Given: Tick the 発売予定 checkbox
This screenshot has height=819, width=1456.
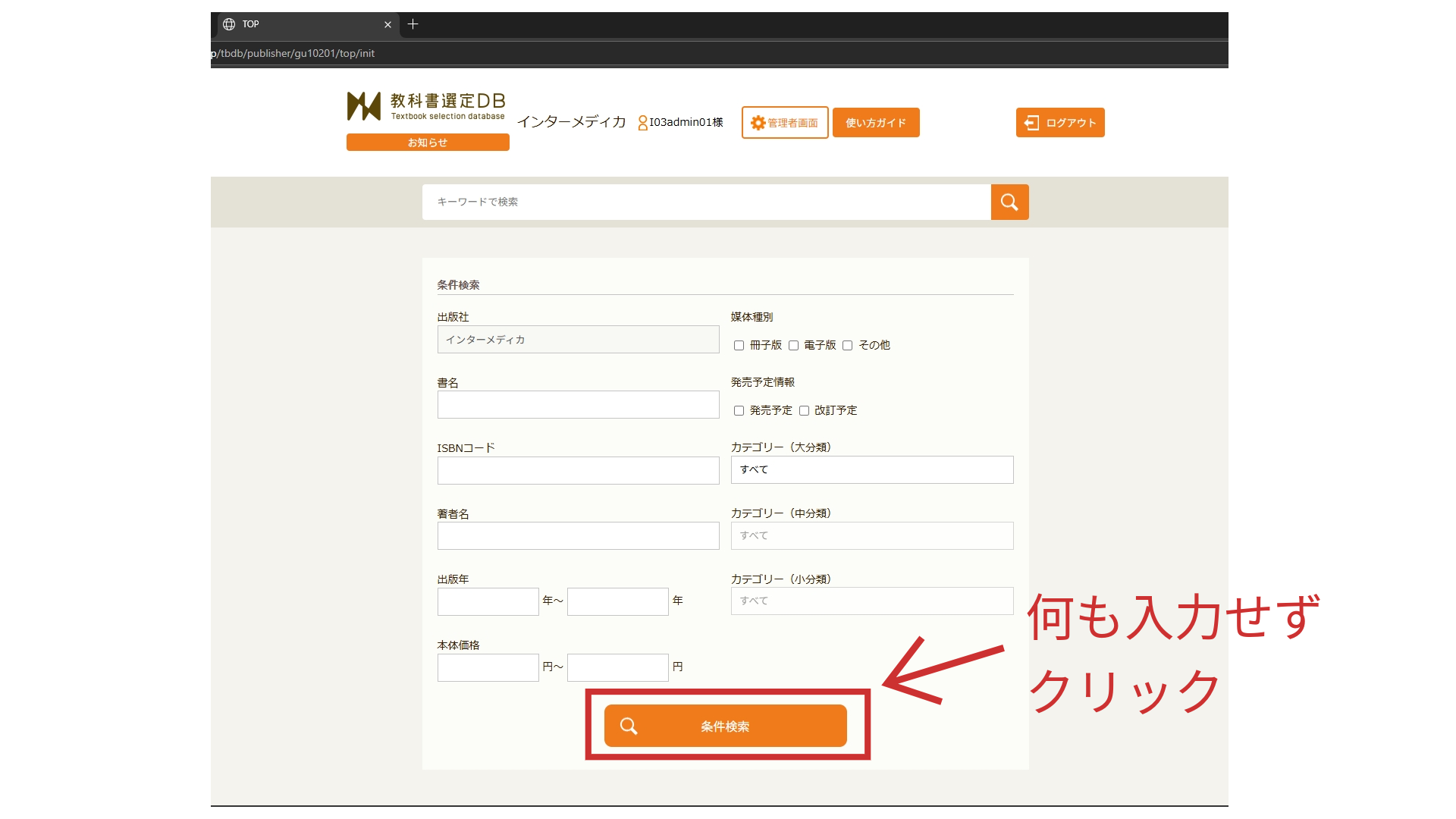Looking at the screenshot, I should tap(739, 411).
